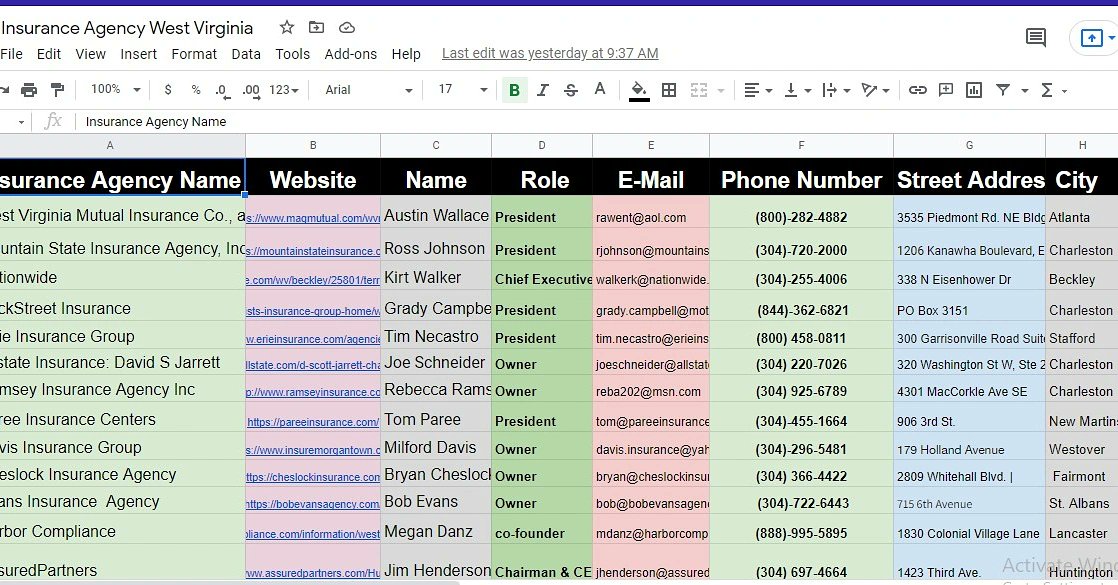Select the paint format tool
Image resolution: width=1118 pixels, height=585 pixels.
(x=57, y=90)
